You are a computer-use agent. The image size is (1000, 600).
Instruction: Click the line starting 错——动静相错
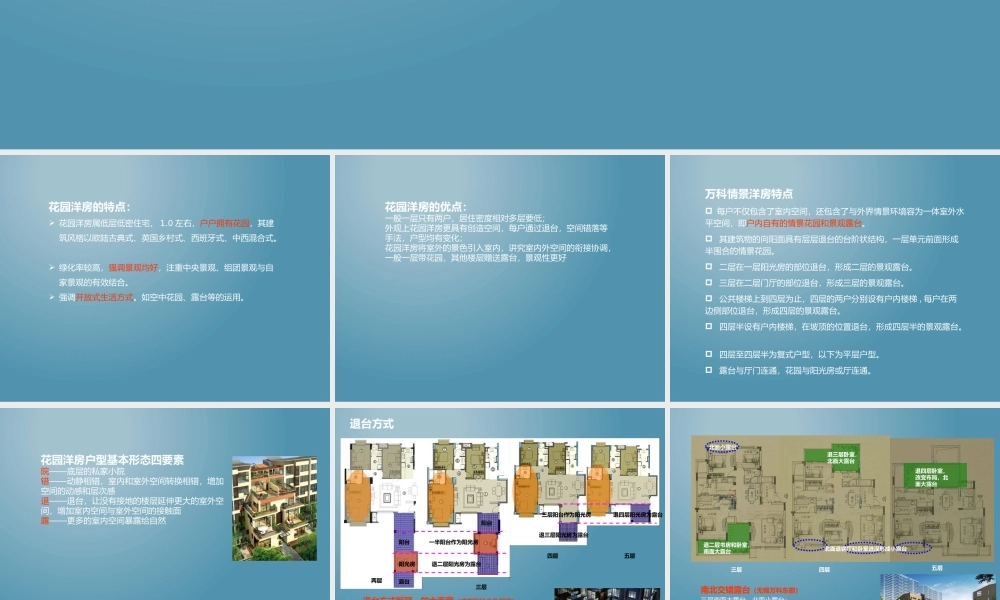pos(133,486)
